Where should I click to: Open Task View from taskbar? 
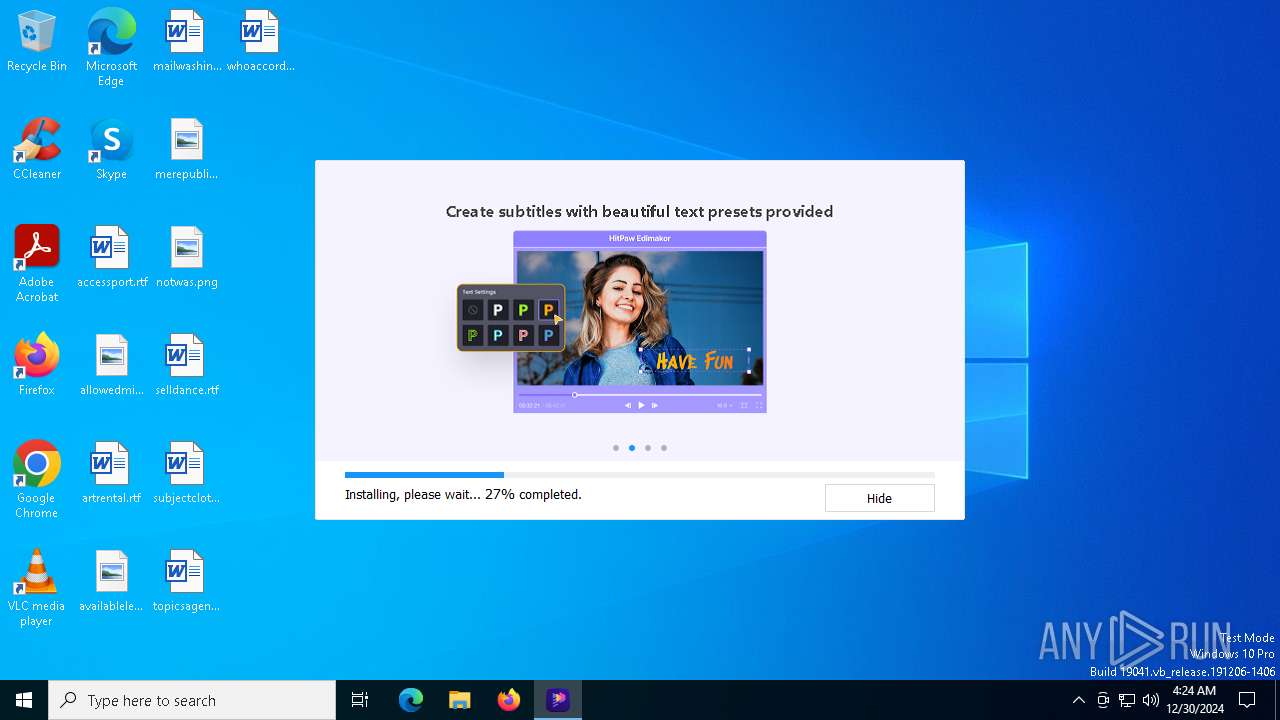pyautogui.click(x=360, y=700)
